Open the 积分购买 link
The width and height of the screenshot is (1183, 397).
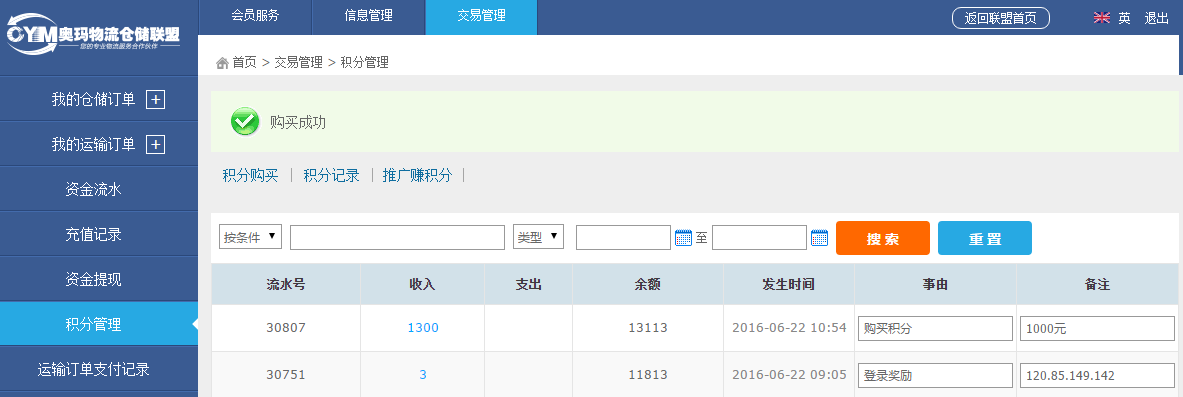coord(250,176)
